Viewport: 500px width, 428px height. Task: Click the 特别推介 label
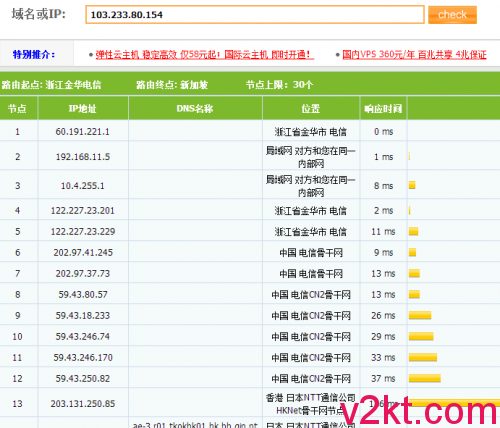coord(34,54)
